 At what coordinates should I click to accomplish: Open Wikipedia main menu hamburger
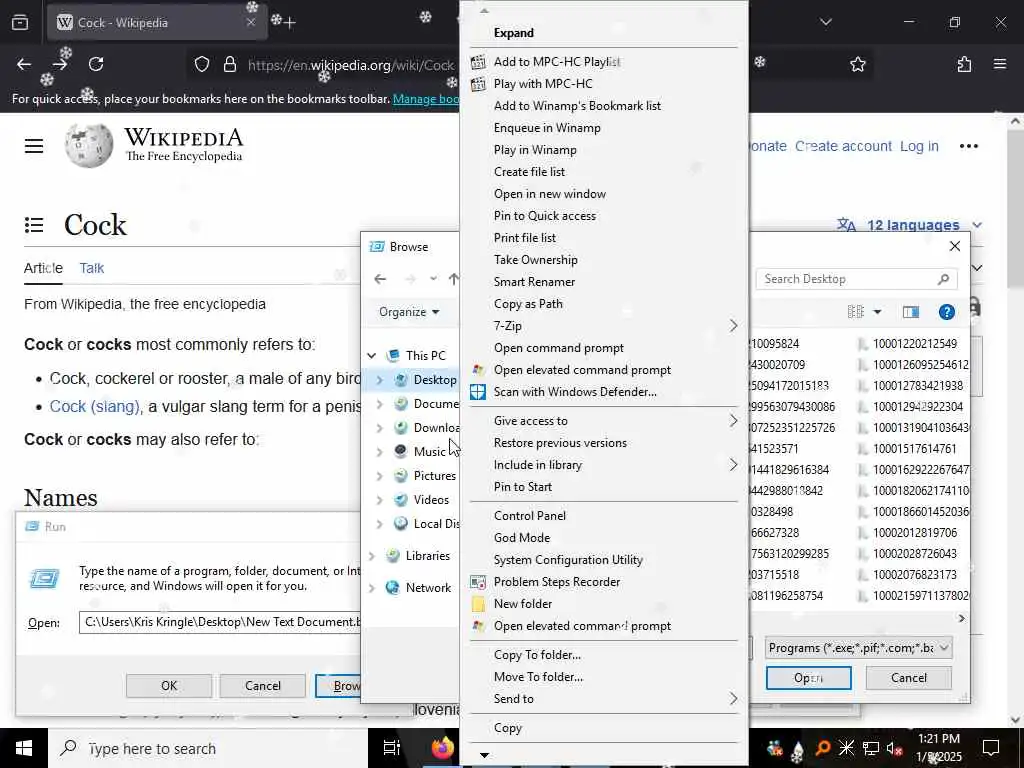[34, 146]
